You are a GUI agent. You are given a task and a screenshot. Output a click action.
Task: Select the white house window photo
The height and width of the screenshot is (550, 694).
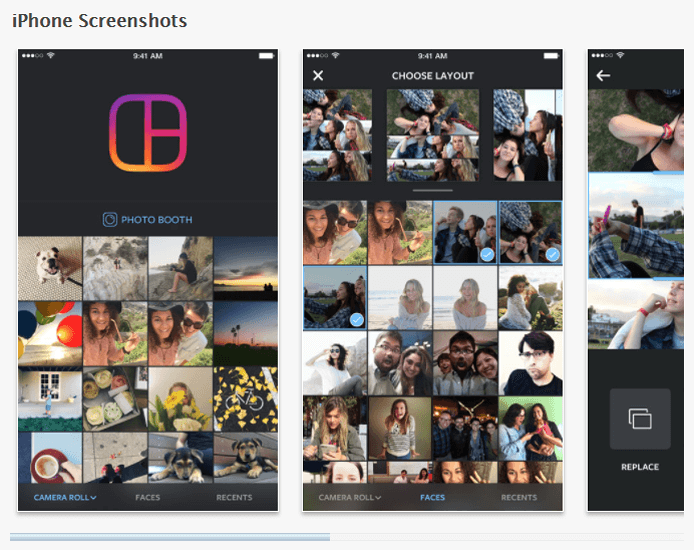point(50,399)
